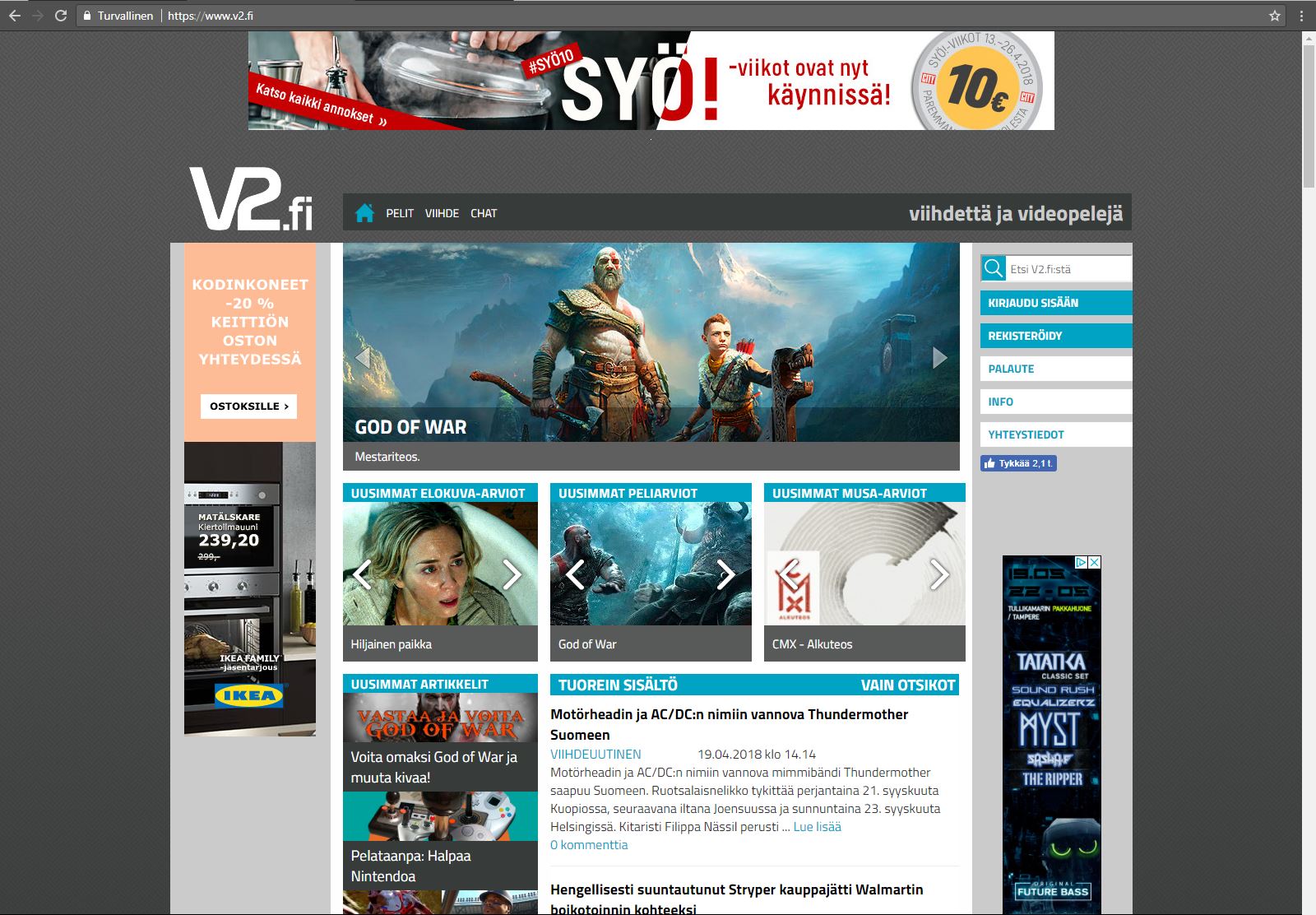
Task: Next music review arrow on CMX card
Action: (x=938, y=574)
